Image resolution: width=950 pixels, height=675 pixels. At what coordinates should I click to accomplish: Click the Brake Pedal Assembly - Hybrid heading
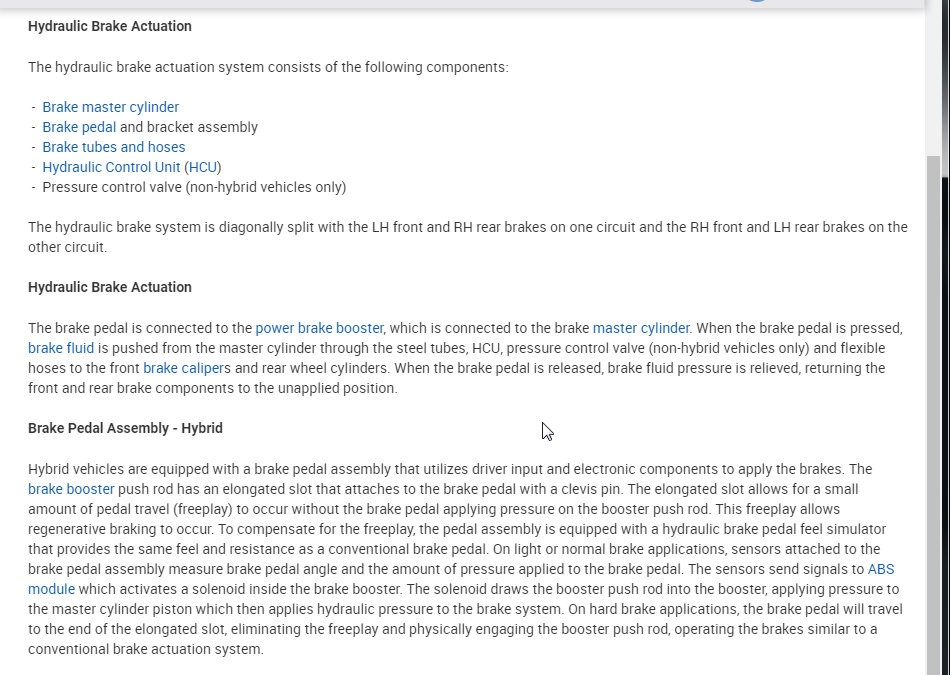click(x=125, y=428)
